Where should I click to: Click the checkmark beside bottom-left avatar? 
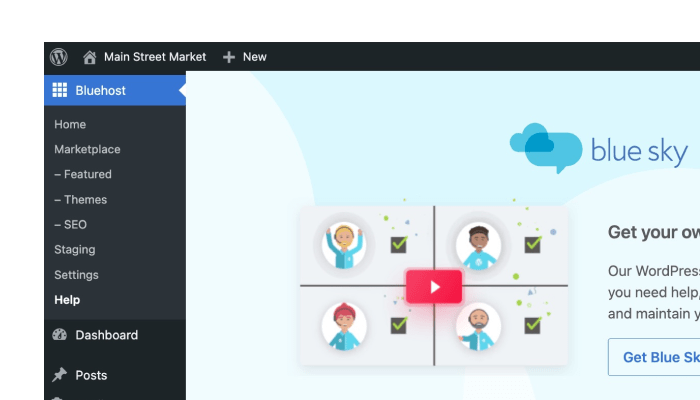(x=398, y=325)
